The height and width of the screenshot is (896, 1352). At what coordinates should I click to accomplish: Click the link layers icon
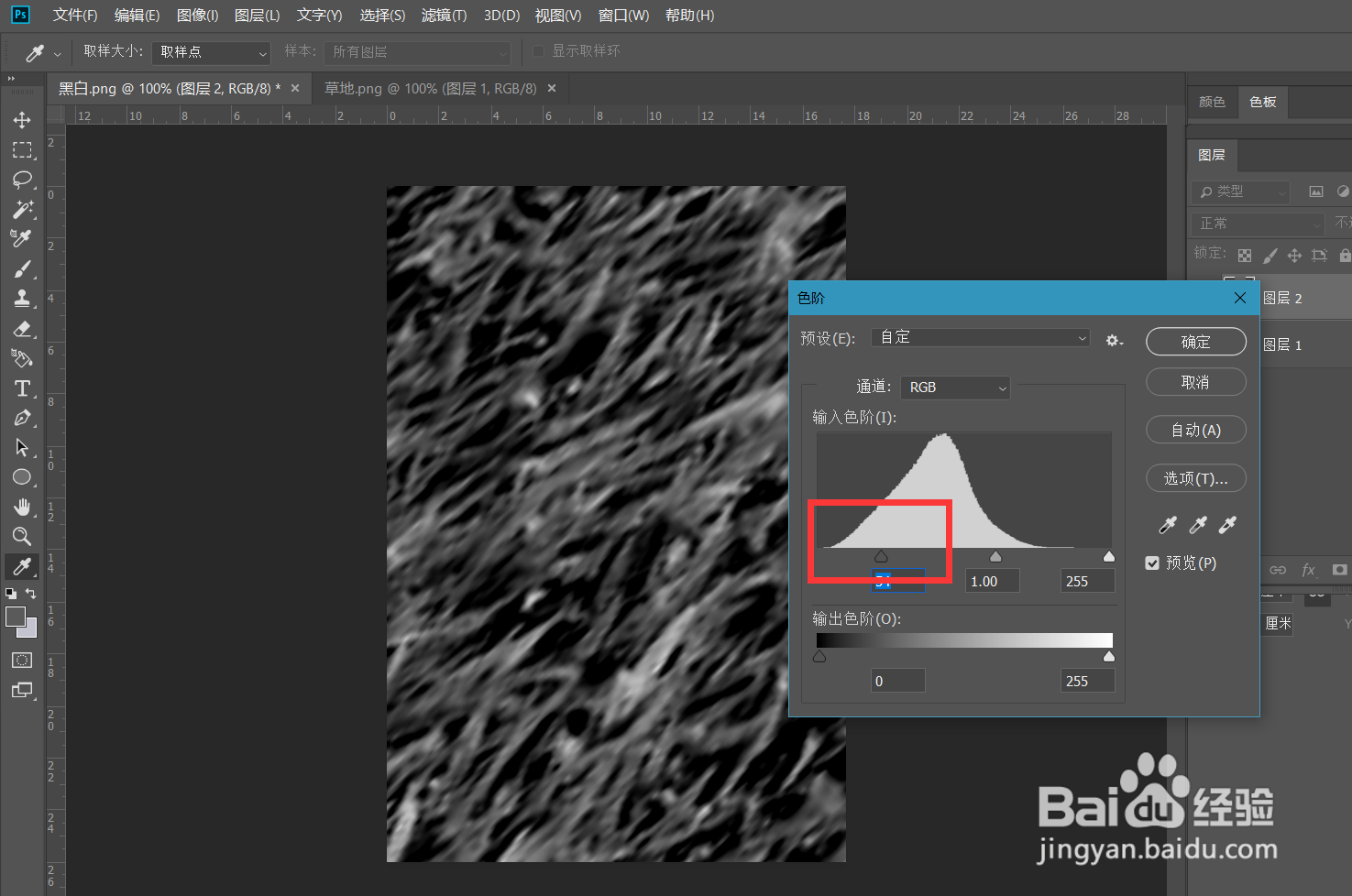pyautogui.click(x=1278, y=570)
